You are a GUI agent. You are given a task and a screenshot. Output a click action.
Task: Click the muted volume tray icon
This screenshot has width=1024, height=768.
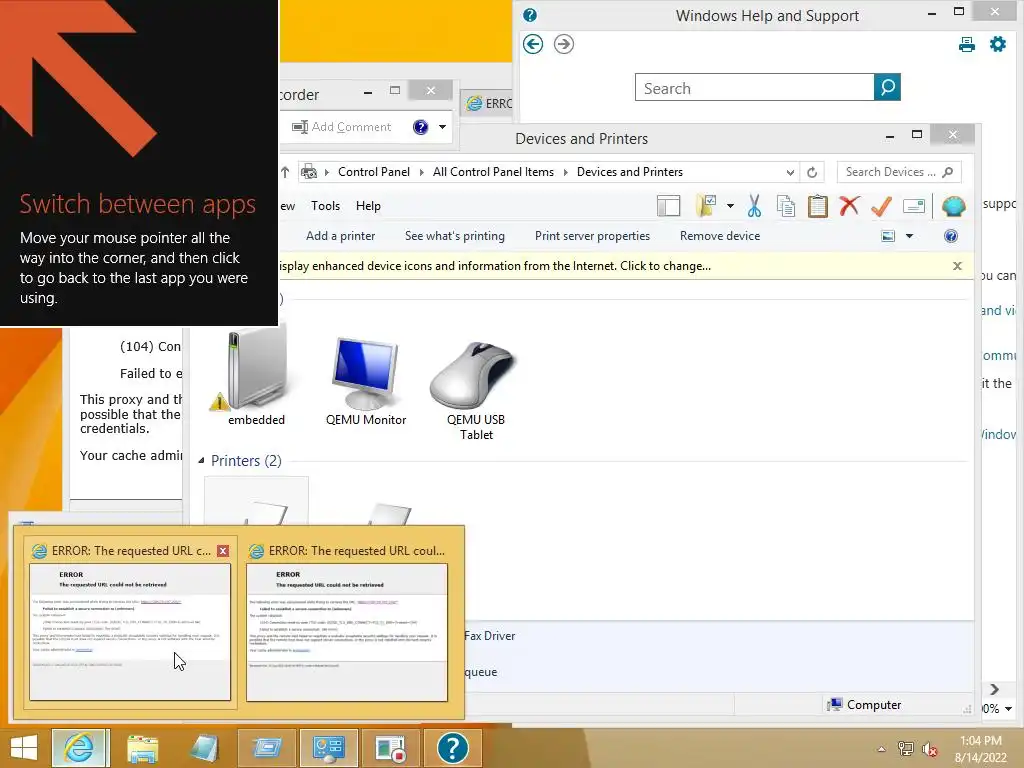929,749
